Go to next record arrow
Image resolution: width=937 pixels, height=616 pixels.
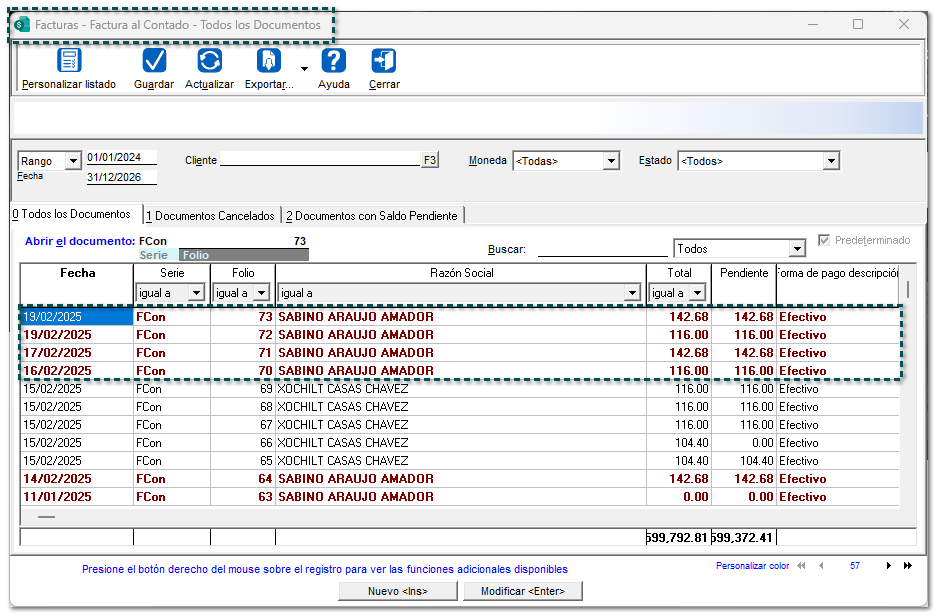pos(889,565)
